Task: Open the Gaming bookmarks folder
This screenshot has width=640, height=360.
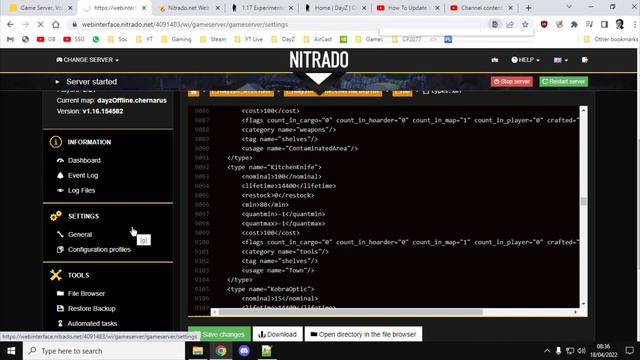Action: point(176,39)
